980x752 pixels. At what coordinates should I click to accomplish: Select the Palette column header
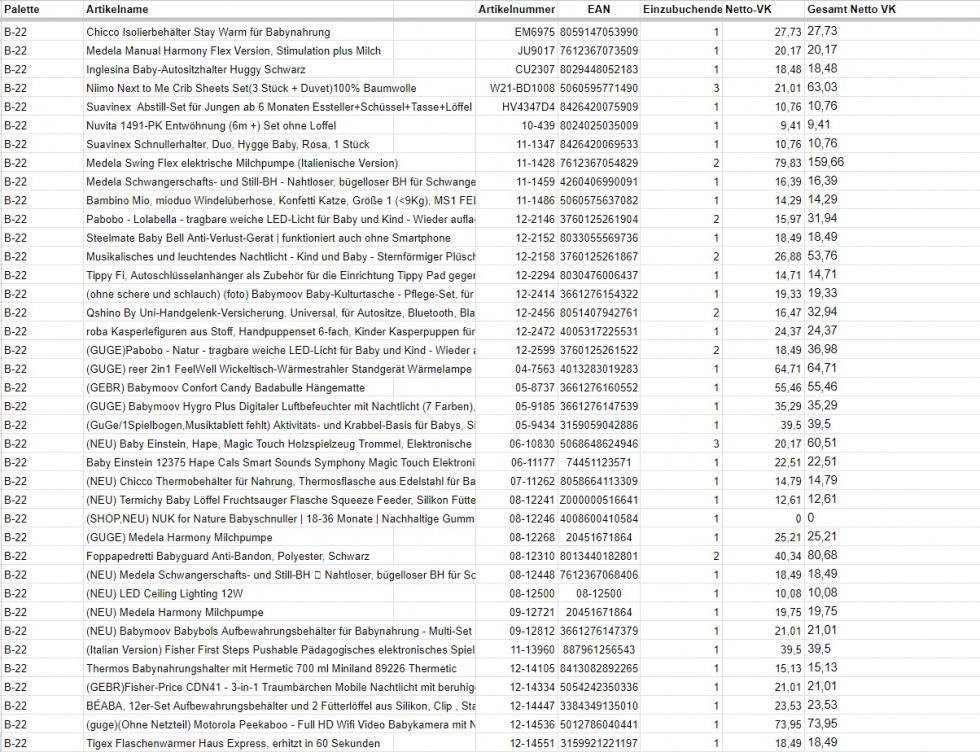(x=21, y=9)
